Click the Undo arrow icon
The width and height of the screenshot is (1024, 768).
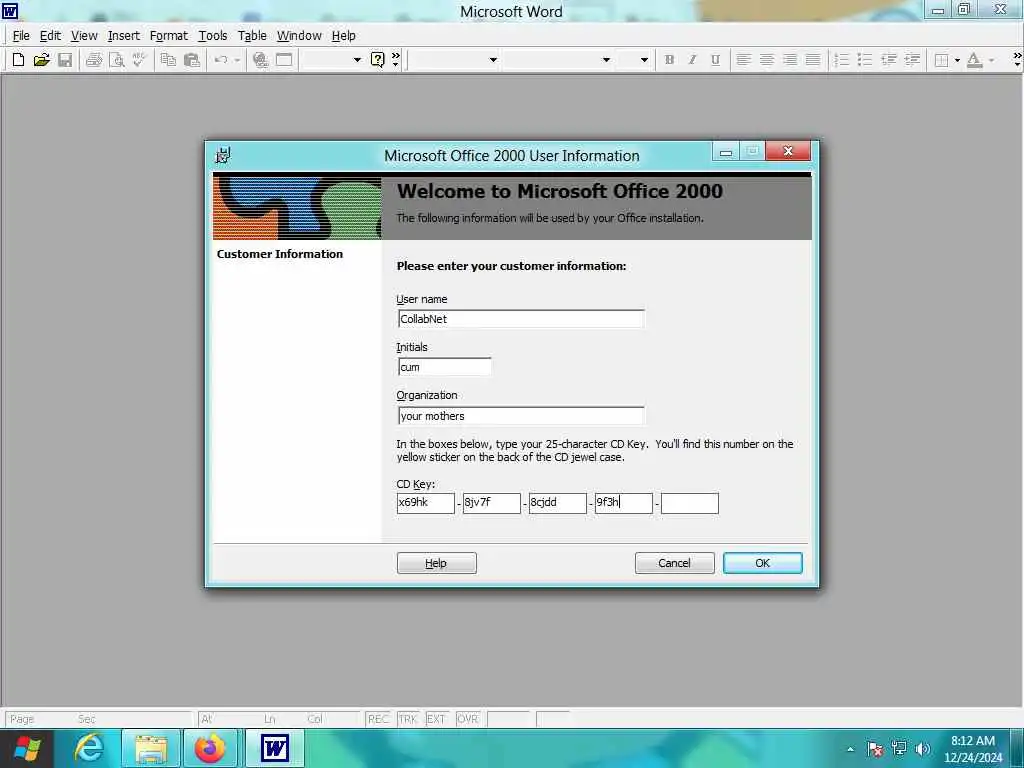pos(221,60)
